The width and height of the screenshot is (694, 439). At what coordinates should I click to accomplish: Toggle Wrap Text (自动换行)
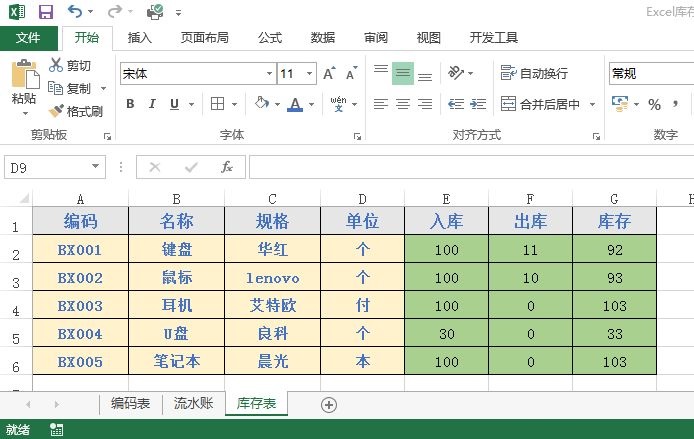535,73
